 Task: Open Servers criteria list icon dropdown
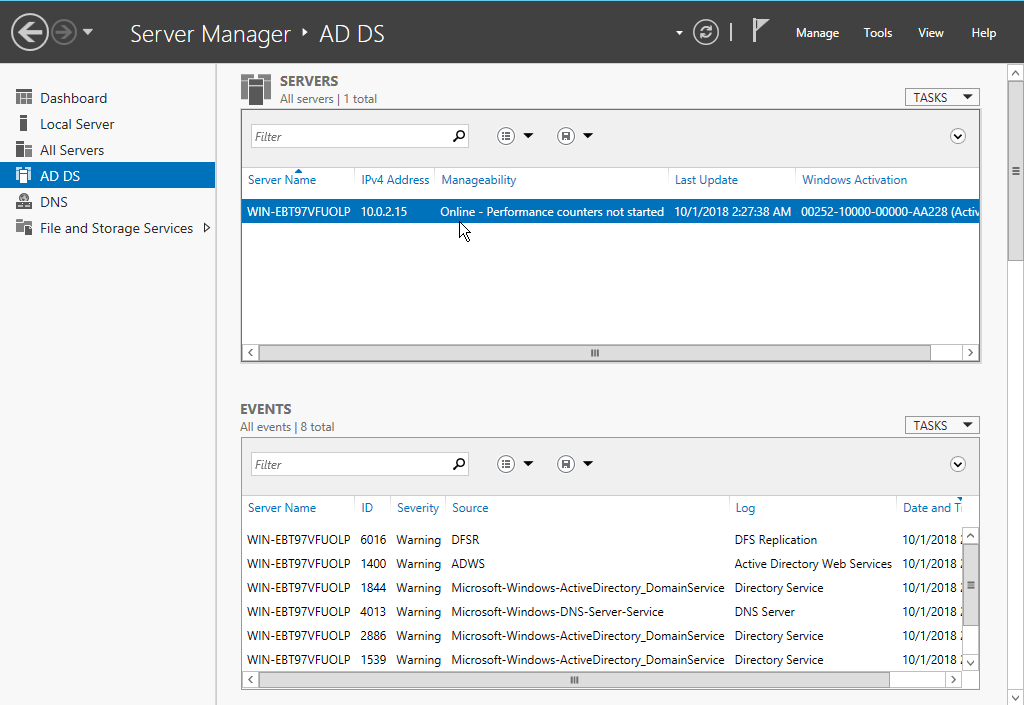515,136
